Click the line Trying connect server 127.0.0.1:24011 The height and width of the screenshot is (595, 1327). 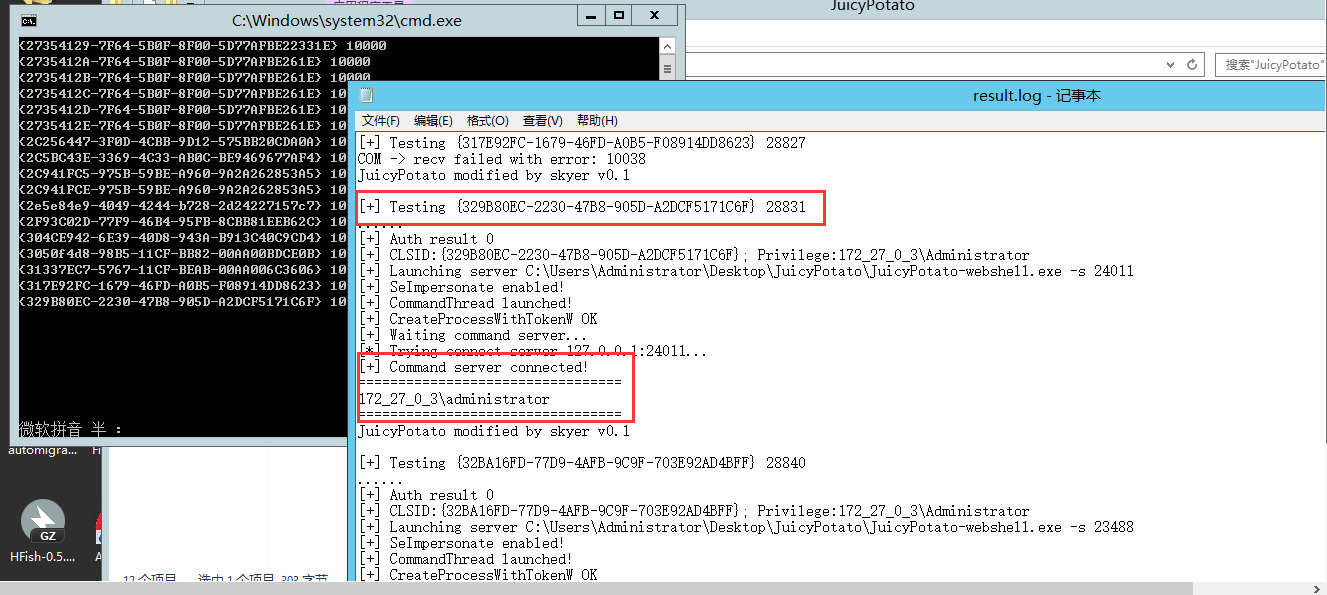pos(533,351)
